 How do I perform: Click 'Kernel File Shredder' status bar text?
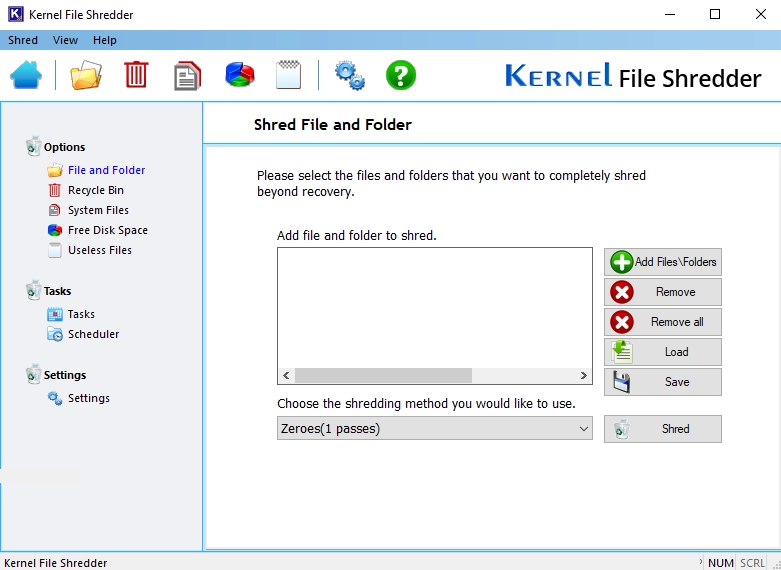[x=55, y=563]
